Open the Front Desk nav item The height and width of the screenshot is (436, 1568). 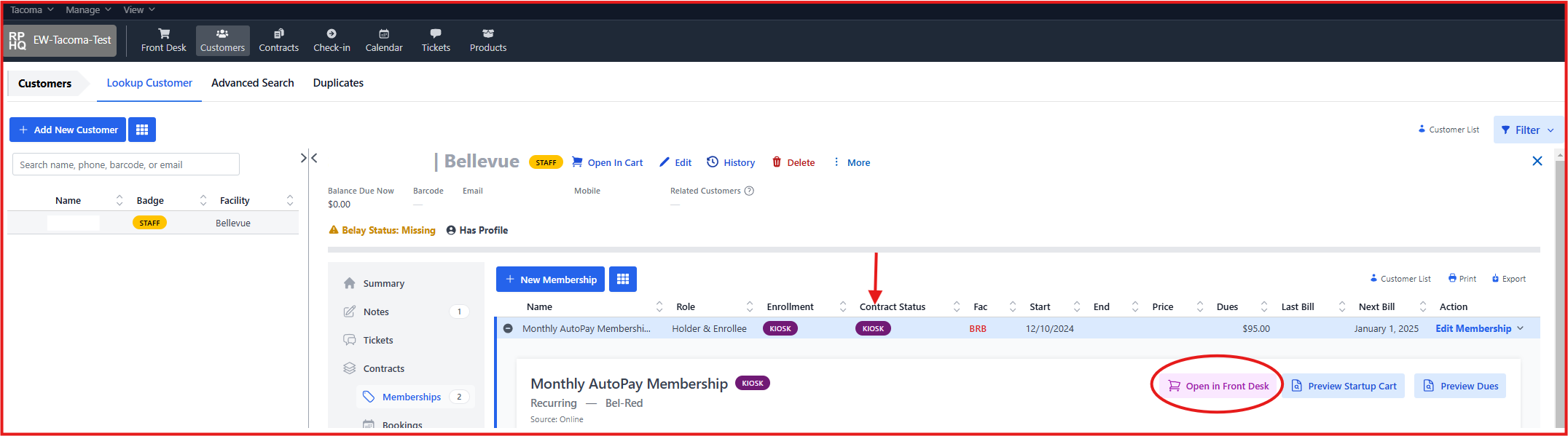tap(163, 41)
